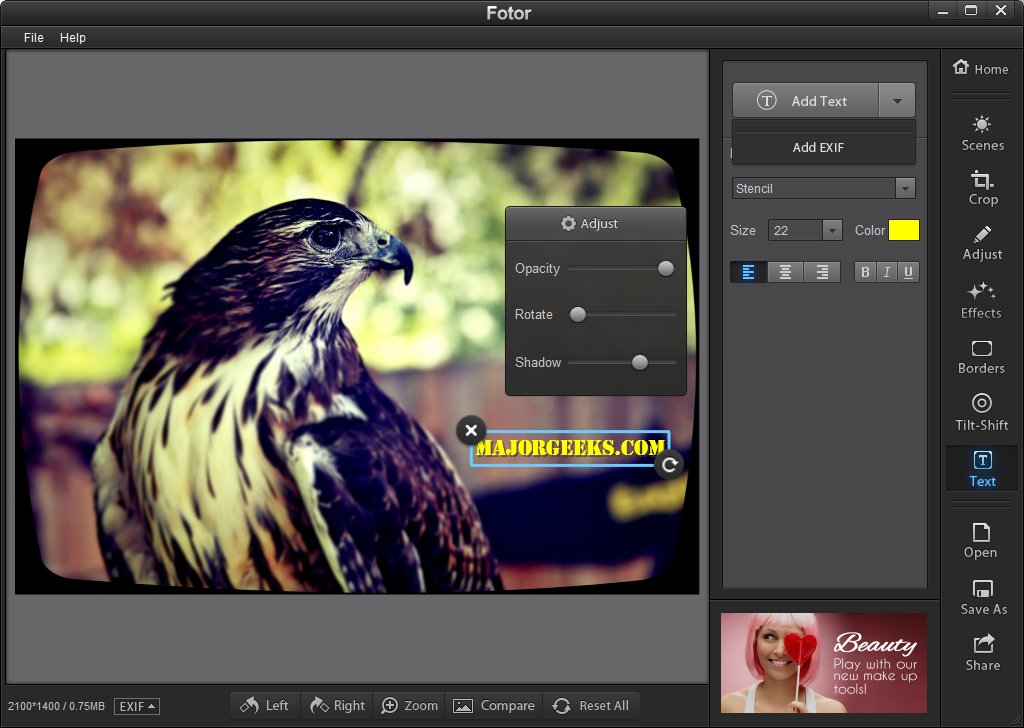Click the Share icon
The image size is (1024, 728).
click(982, 652)
